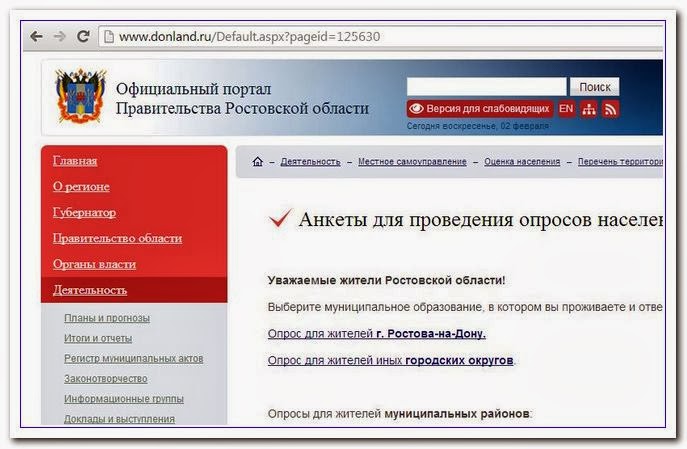Click the browser back arrow
Viewport: 687px width, 449px height.
tap(36, 36)
